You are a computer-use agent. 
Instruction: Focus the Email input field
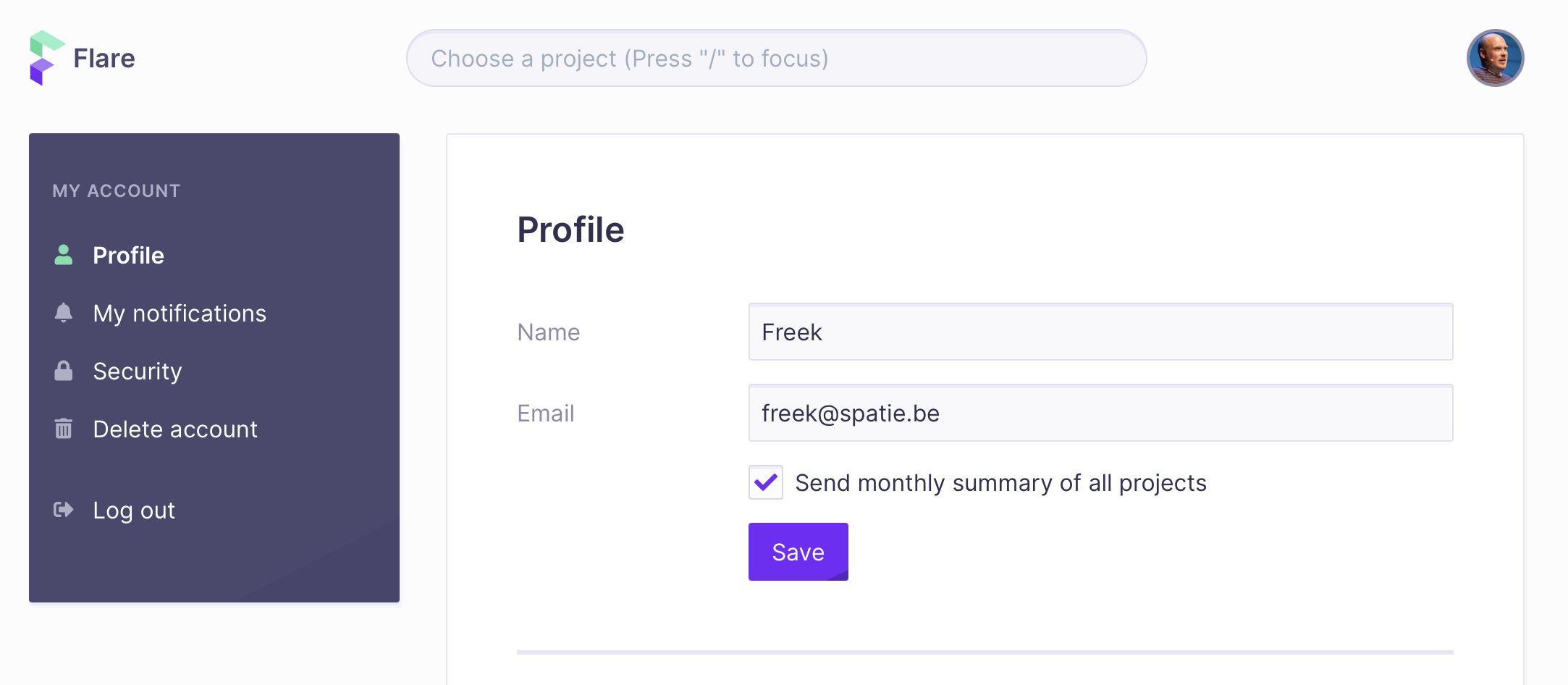(x=1100, y=413)
